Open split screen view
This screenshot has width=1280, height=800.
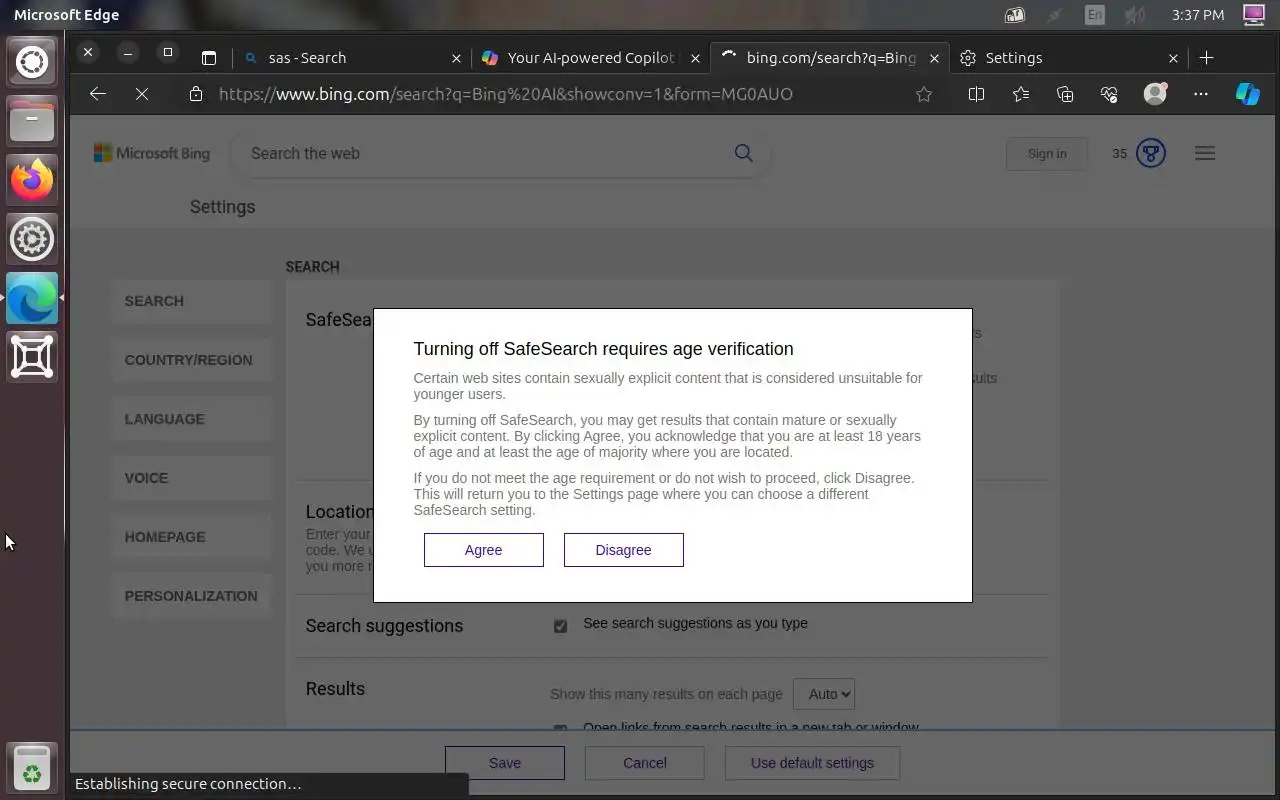coord(976,94)
